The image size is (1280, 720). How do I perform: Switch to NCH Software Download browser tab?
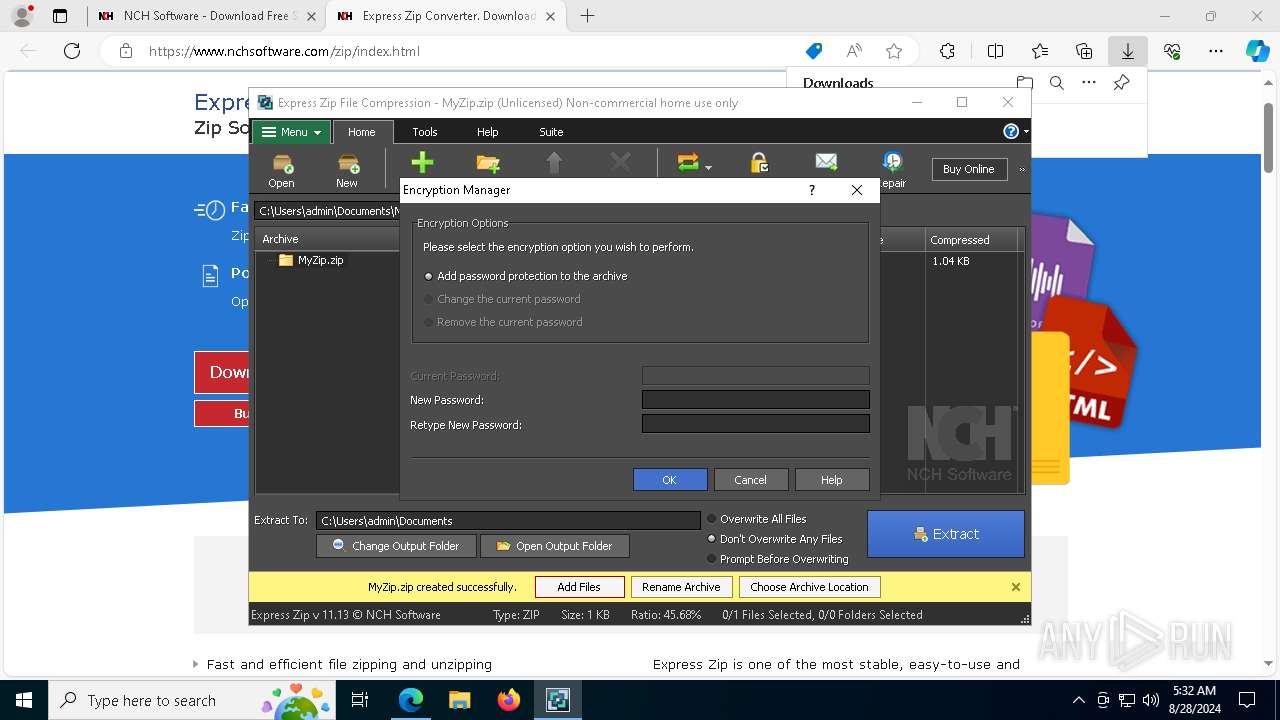[x=205, y=16]
